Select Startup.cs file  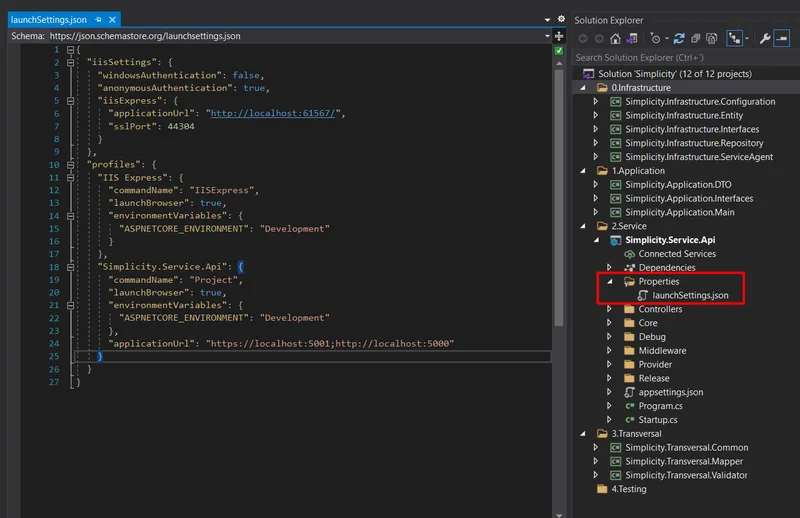[x=658, y=420]
